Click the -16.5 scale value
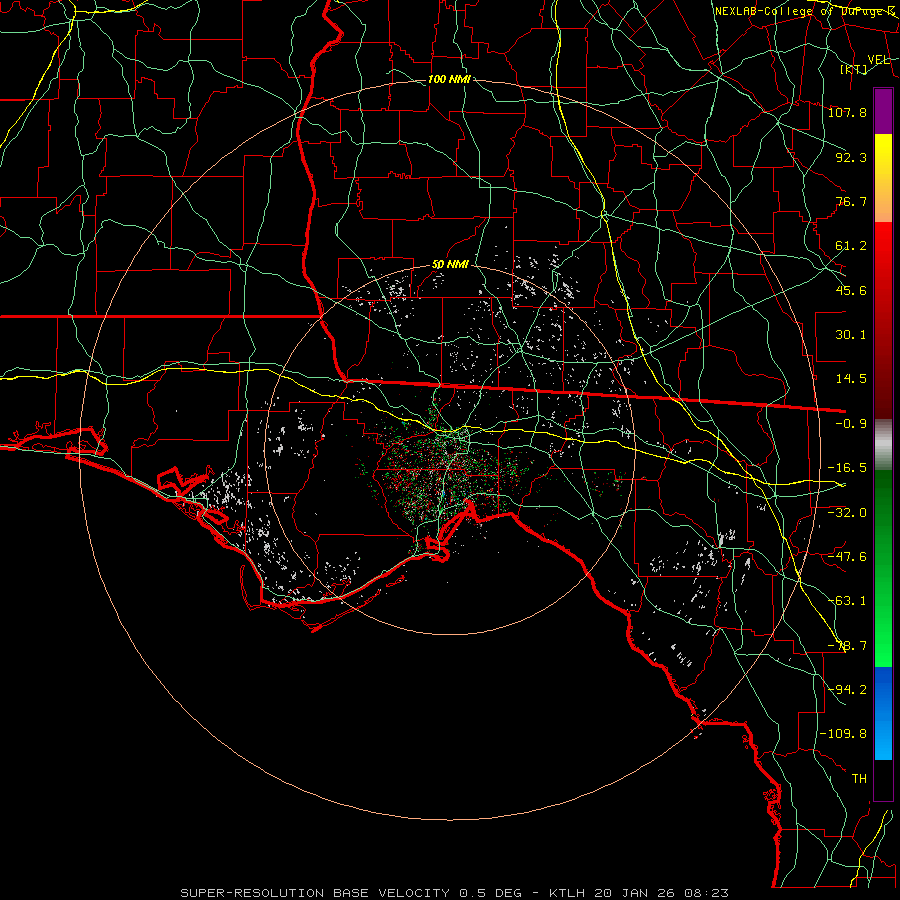The height and width of the screenshot is (900, 900). click(x=847, y=468)
